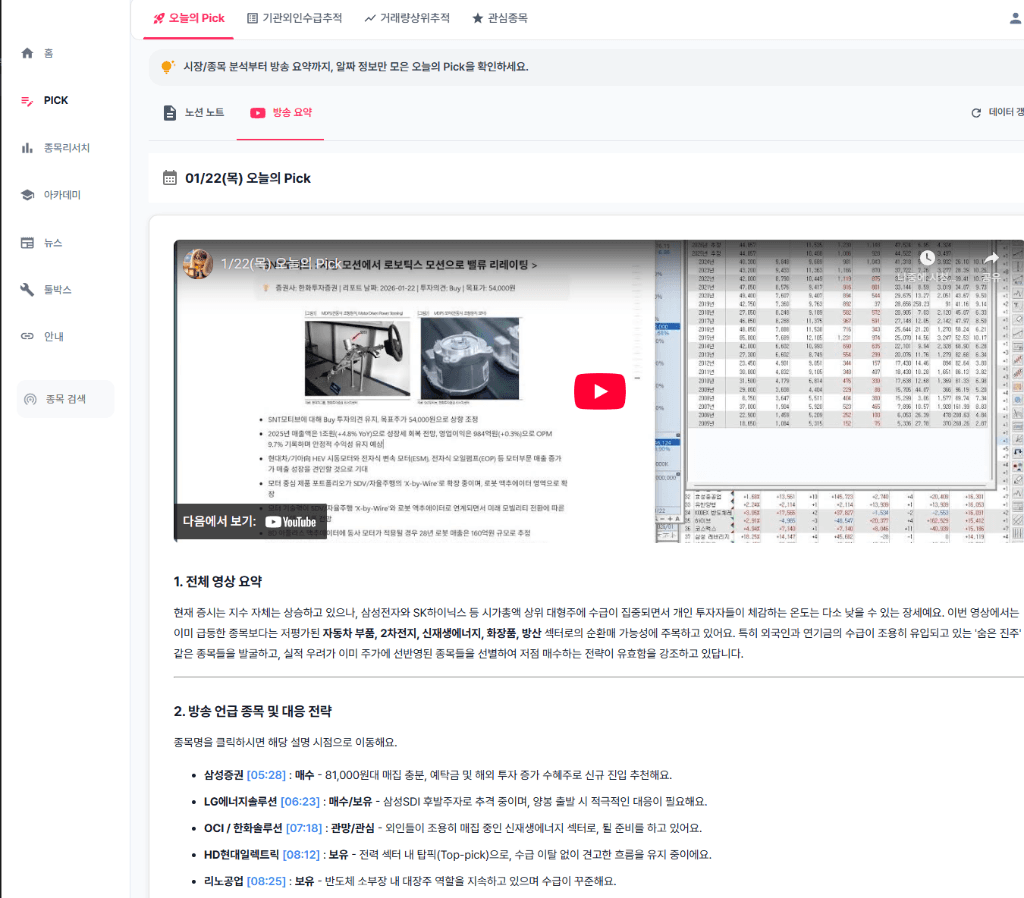Select PICK in the sidebar
The height and width of the screenshot is (898, 1024).
(x=44, y=101)
